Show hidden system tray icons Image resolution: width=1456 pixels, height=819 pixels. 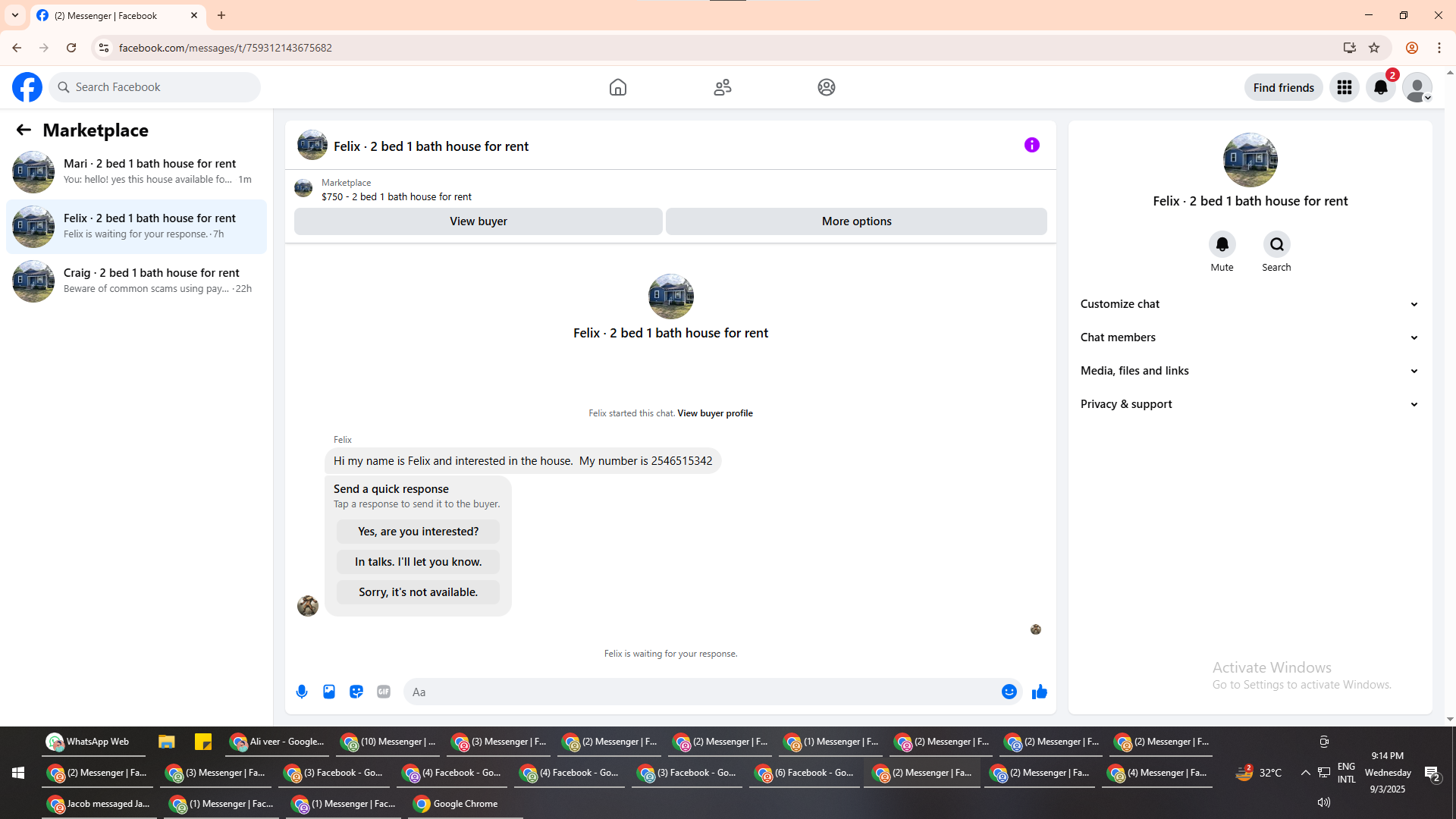point(1306,773)
